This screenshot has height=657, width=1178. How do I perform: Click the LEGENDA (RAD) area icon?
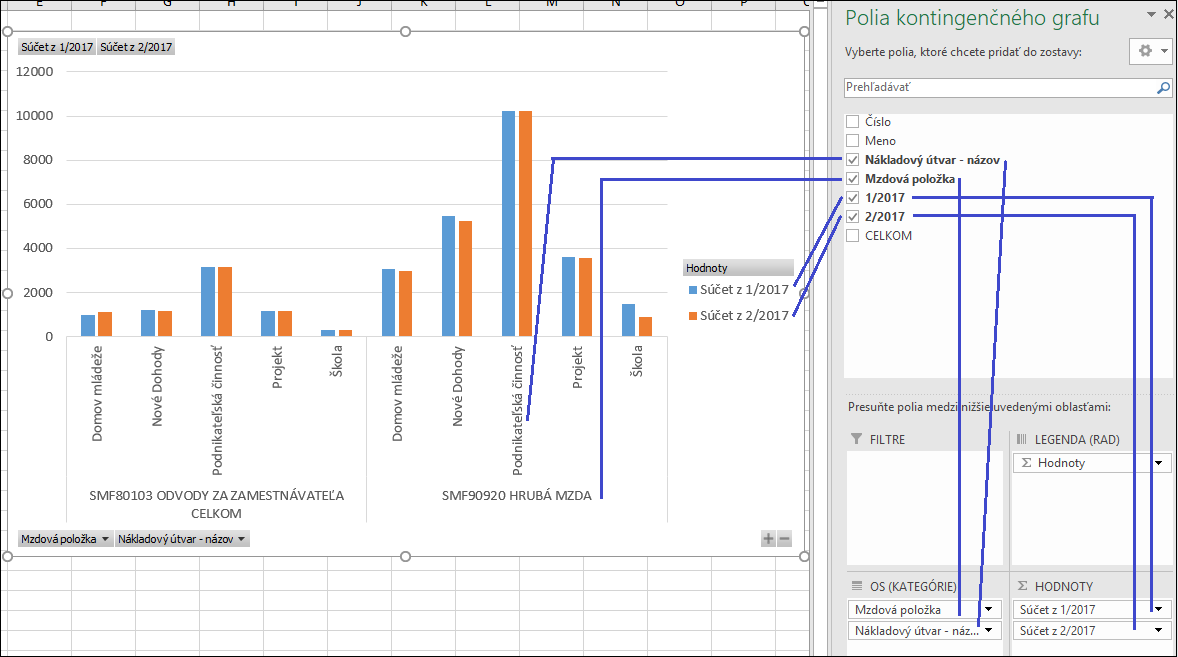click(x=1022, y=439)
